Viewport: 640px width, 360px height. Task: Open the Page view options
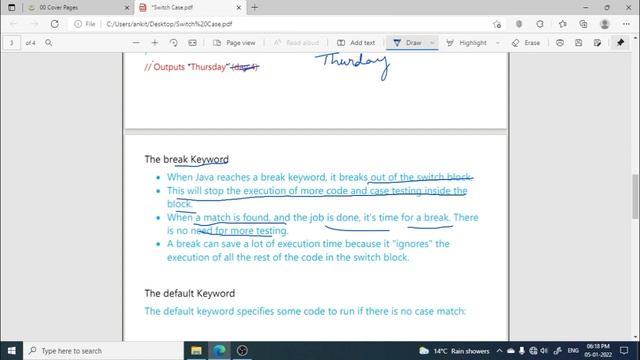(234, 43)
